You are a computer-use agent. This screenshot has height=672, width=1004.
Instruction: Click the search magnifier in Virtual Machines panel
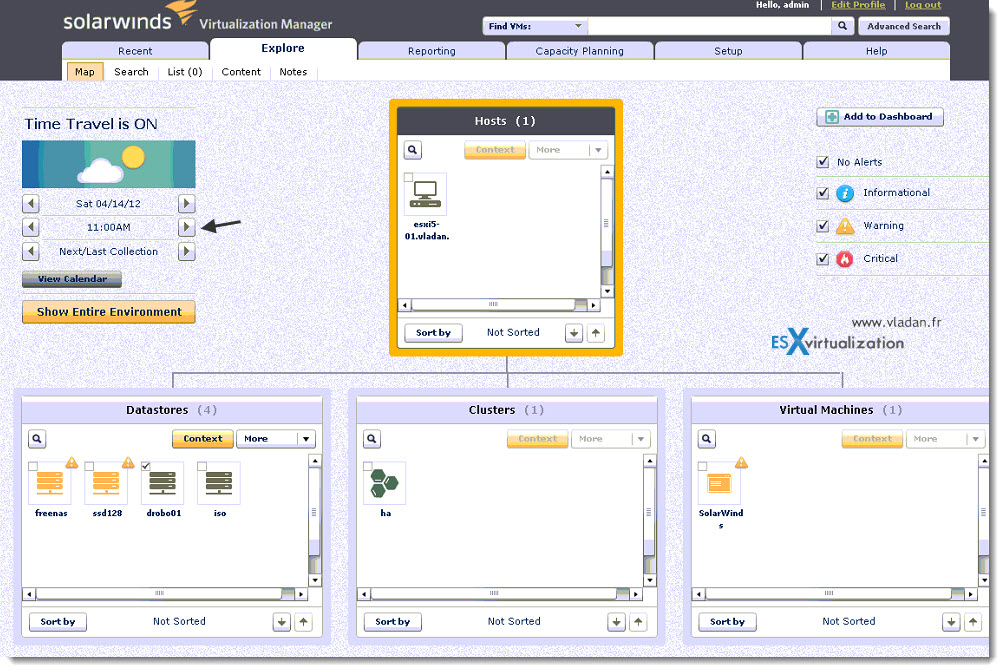[x=707, y=439]
